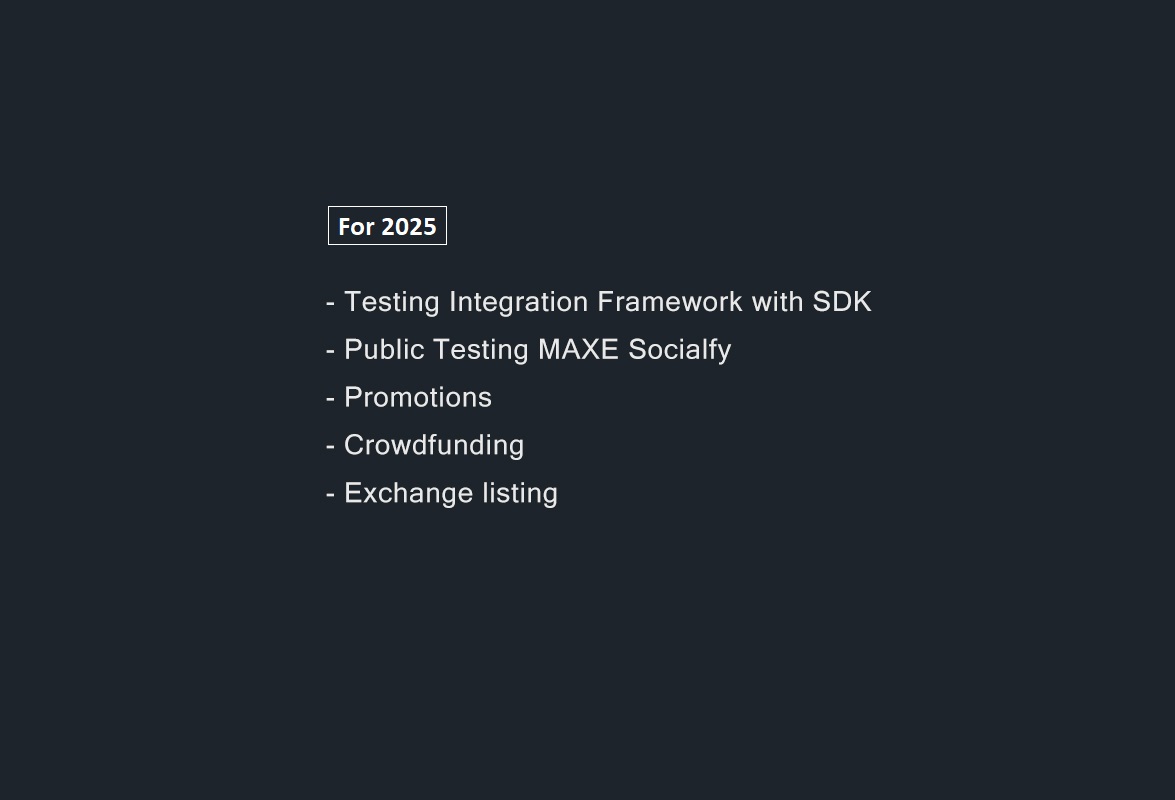Click the word "Socialfy"

[680, 350]
